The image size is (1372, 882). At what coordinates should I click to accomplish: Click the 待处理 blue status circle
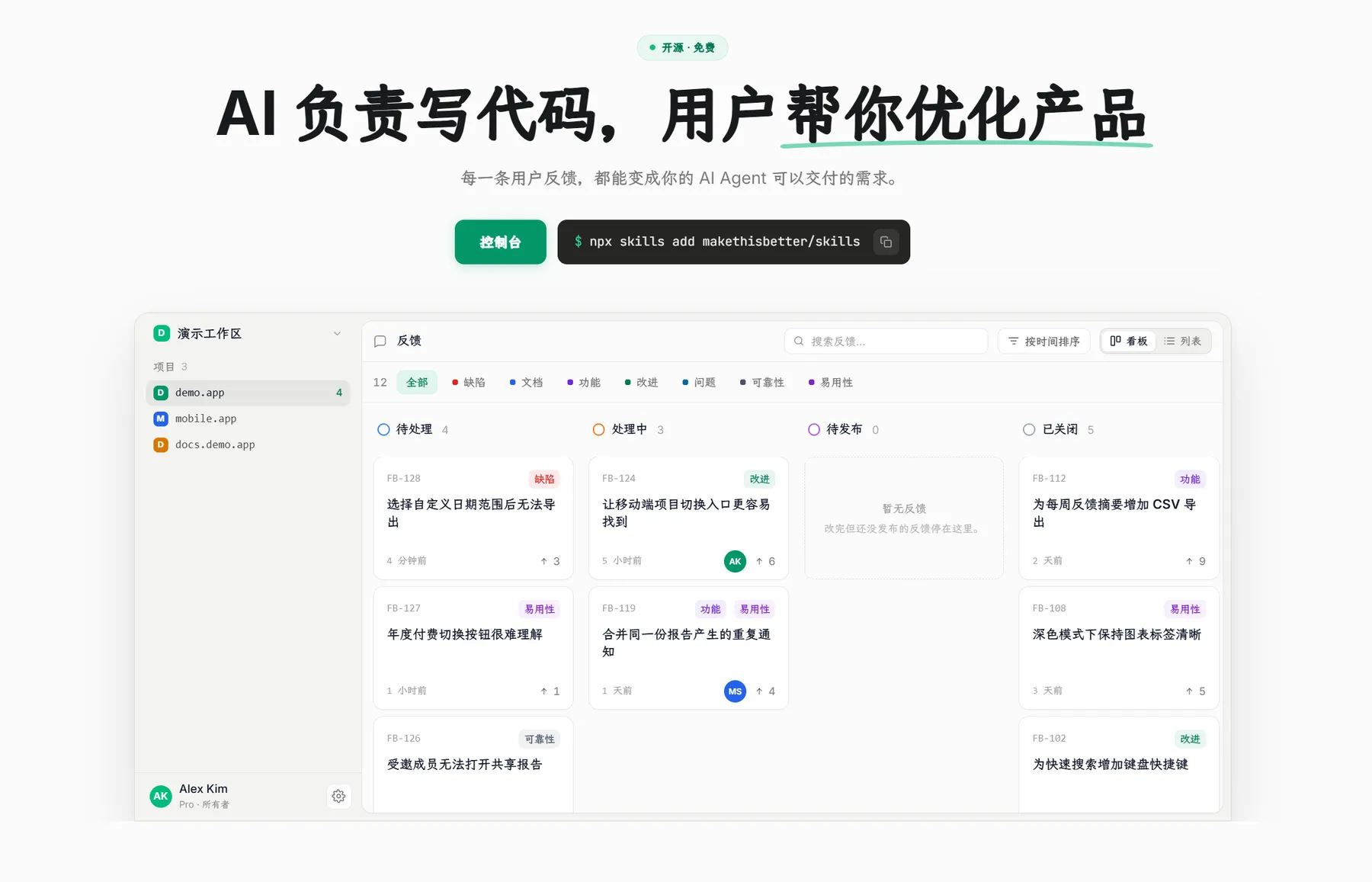(383, 429)
